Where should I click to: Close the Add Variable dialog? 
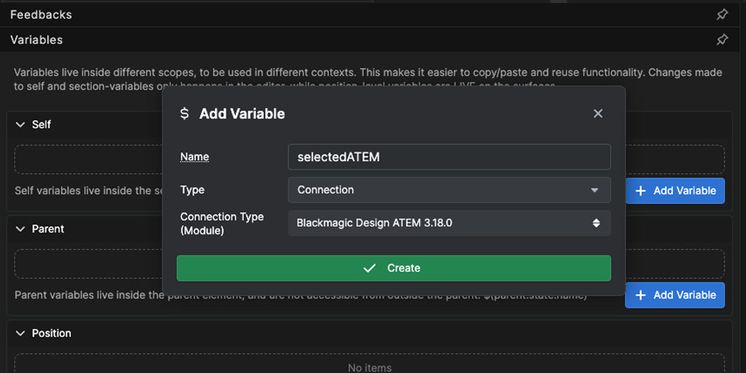(598, 114)
